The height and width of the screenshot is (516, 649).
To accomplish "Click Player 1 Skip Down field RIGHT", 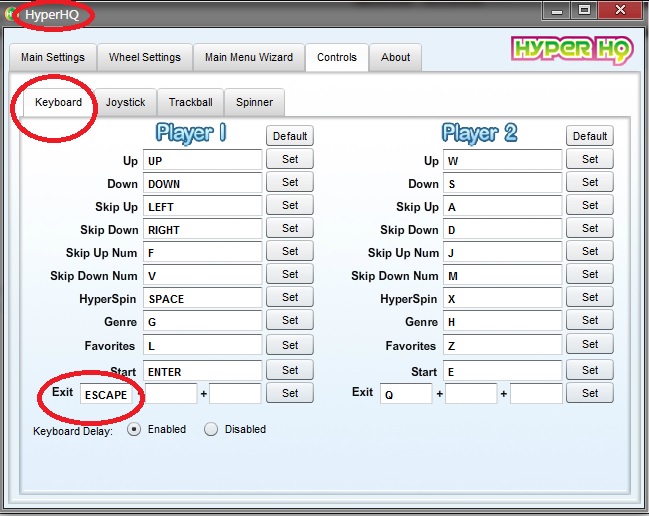I will 202,229.
